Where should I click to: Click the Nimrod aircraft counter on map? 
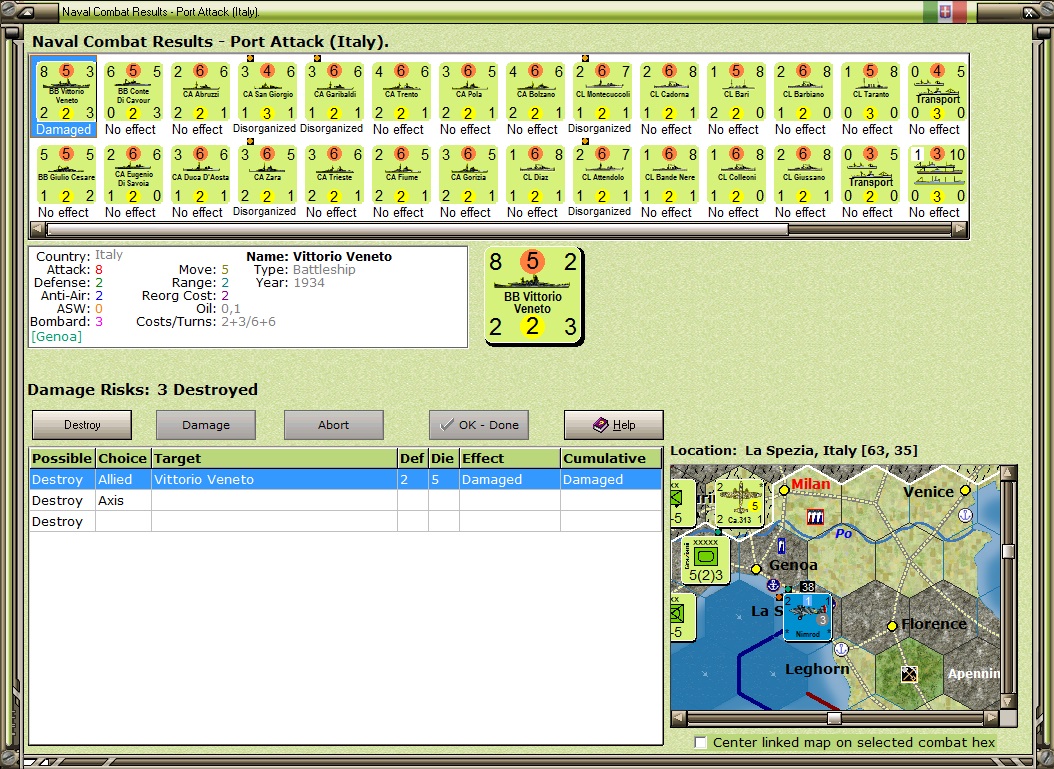tap(807, 617)
